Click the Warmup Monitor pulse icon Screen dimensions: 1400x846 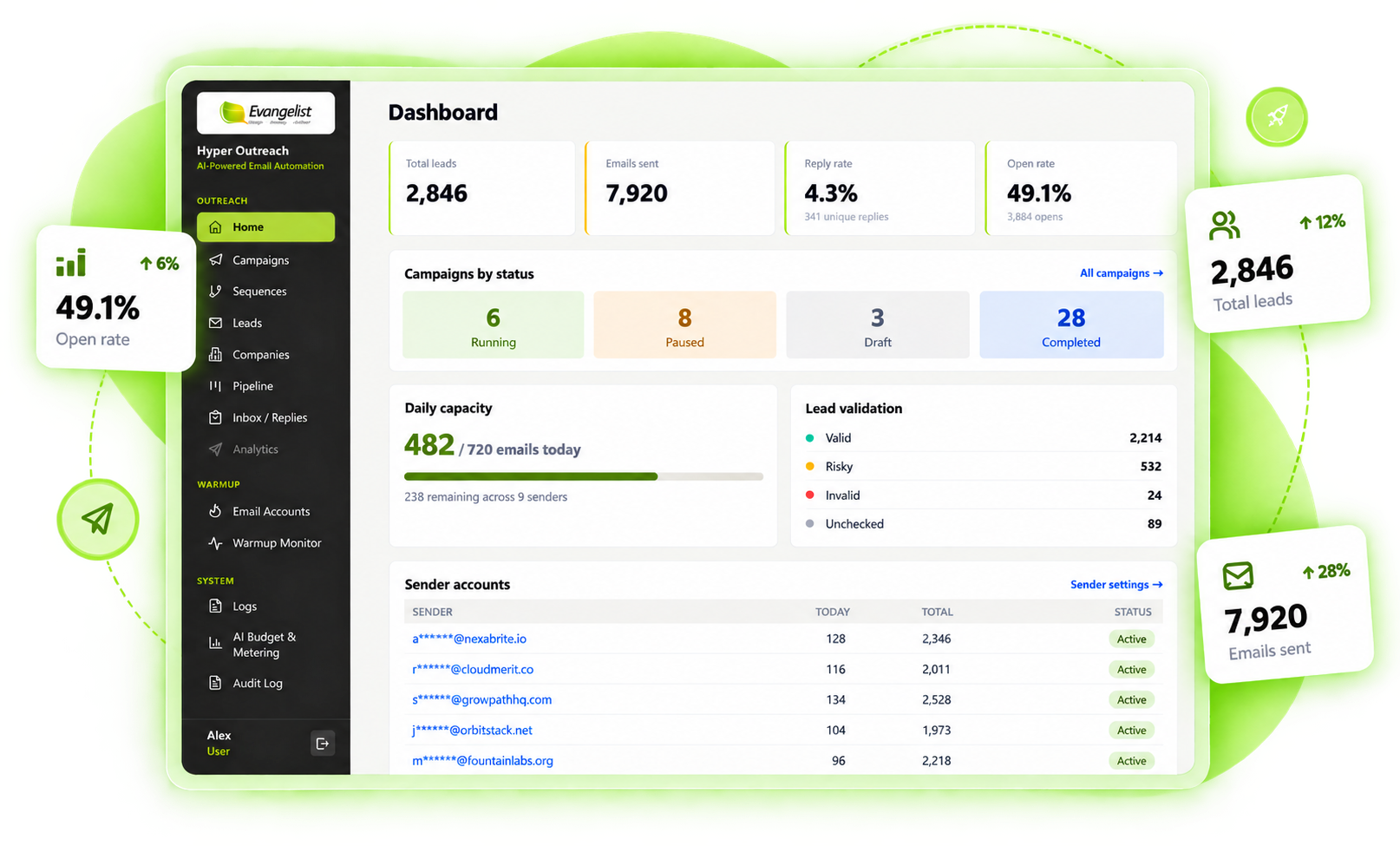click(215, 543)
